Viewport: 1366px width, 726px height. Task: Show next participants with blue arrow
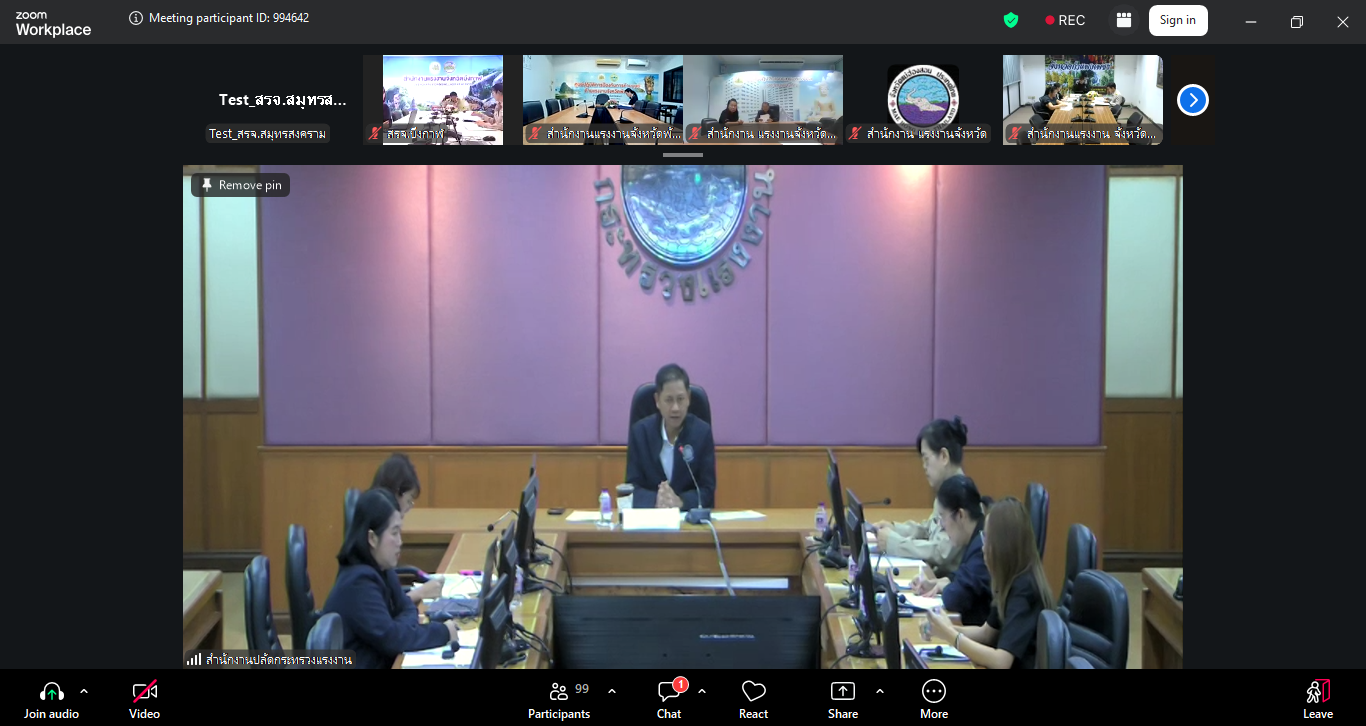click(1192, 100)
